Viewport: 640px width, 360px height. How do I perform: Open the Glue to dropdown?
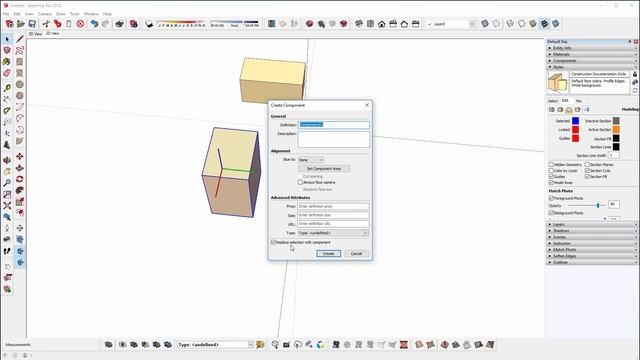[x=311, y=160]
